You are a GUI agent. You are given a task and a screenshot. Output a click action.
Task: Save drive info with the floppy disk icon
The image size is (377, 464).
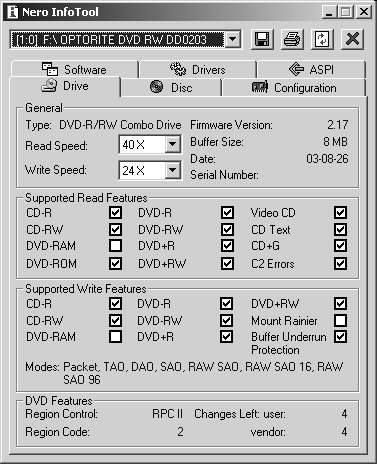tap(262, 39)
